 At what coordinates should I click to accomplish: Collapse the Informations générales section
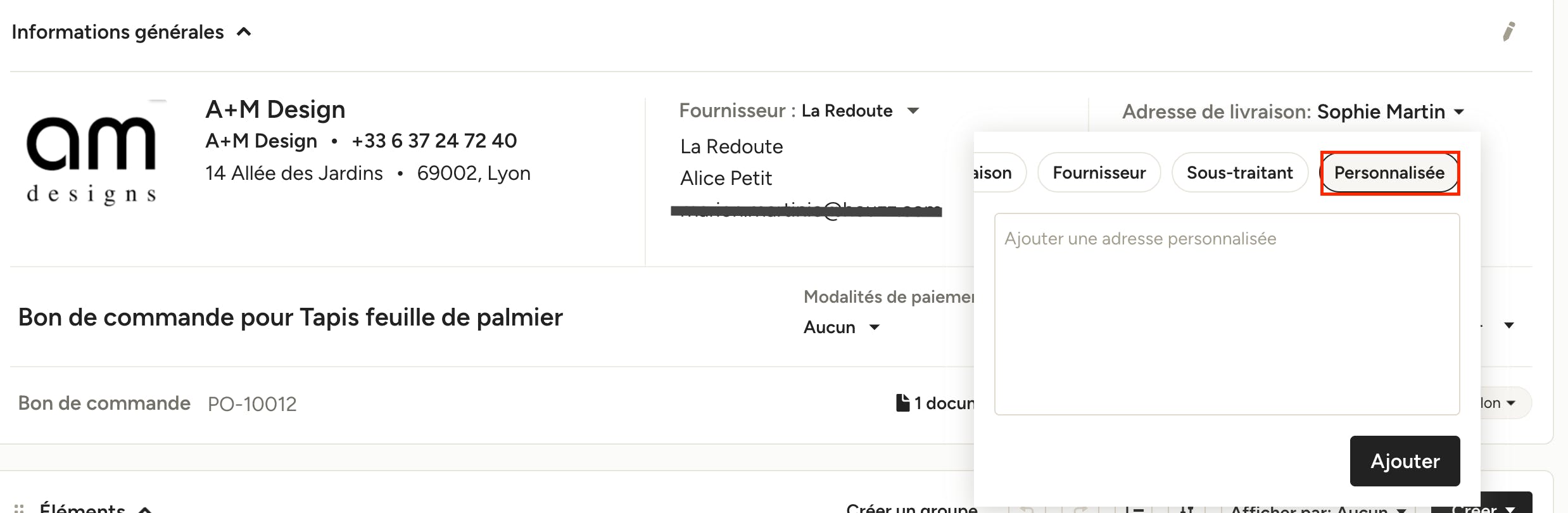[244, 32]
